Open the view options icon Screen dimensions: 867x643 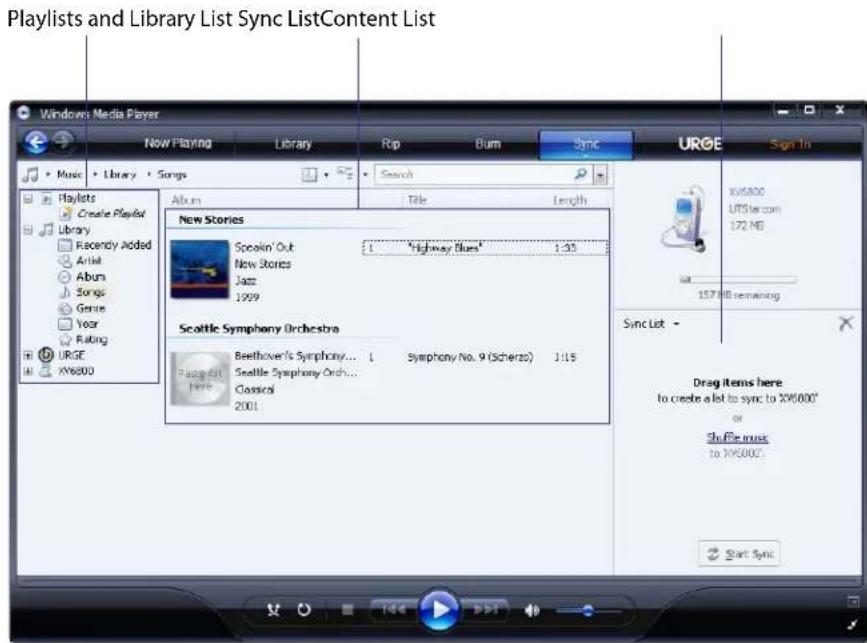[x=345, y=174]
